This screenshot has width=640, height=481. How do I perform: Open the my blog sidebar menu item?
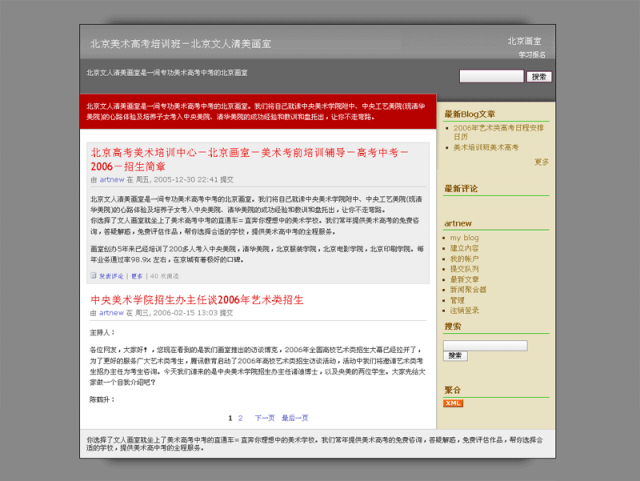point(464,238)
